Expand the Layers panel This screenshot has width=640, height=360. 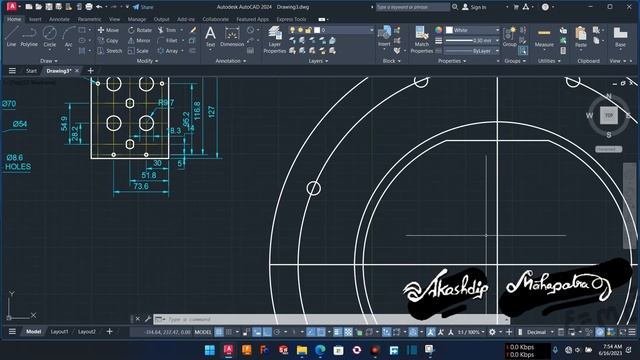318,61
